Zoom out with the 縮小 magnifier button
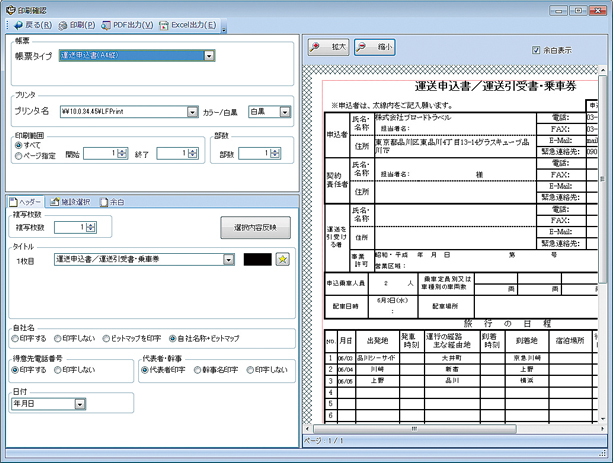 (374, 48)
